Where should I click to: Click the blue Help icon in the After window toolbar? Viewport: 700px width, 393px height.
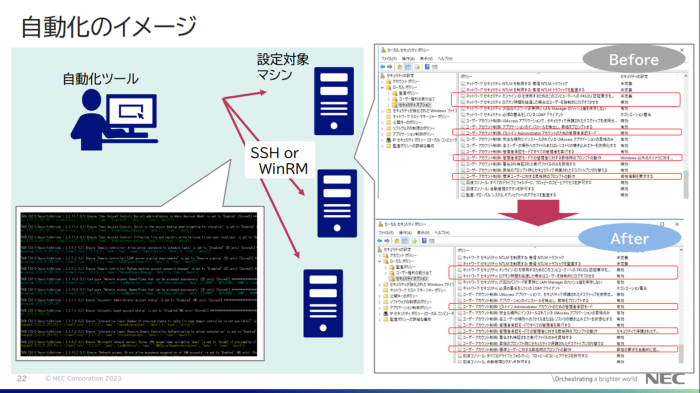point(424,241)
